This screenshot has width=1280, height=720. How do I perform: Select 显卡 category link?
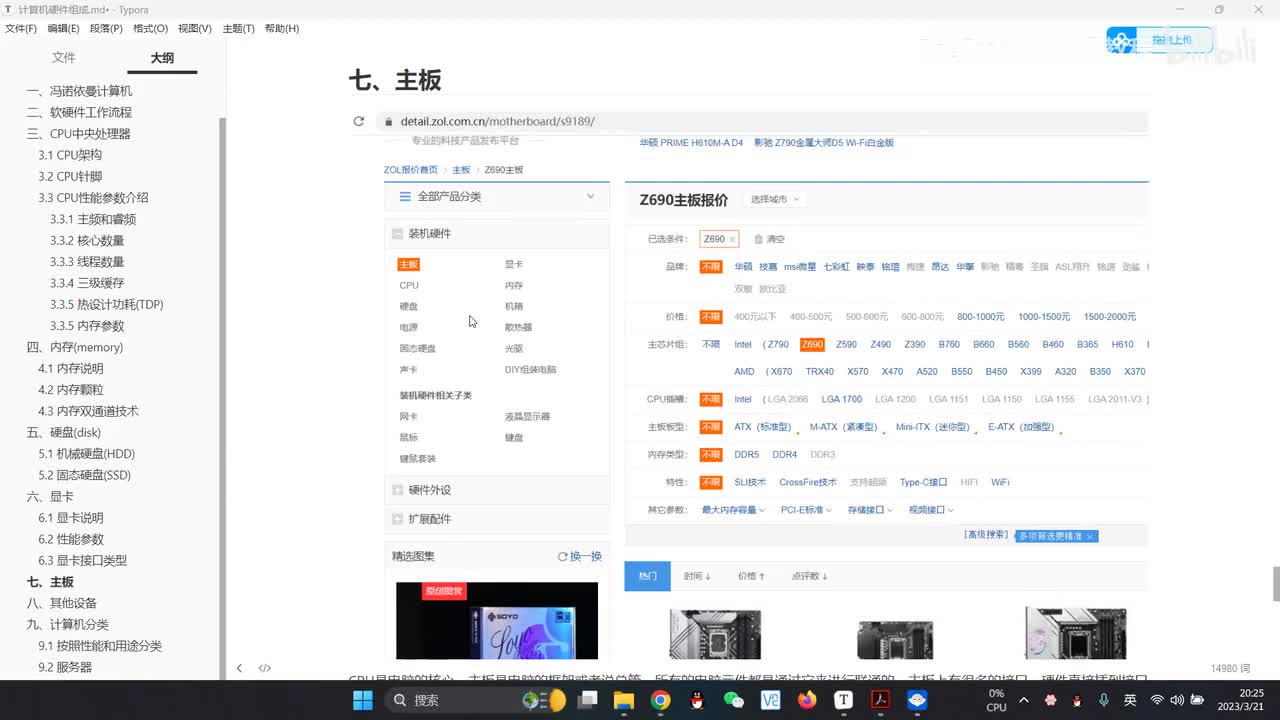[x=514, y=264]
